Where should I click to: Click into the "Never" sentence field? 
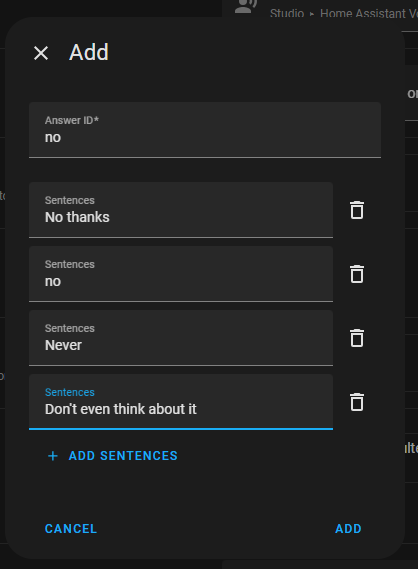point(181,337)
